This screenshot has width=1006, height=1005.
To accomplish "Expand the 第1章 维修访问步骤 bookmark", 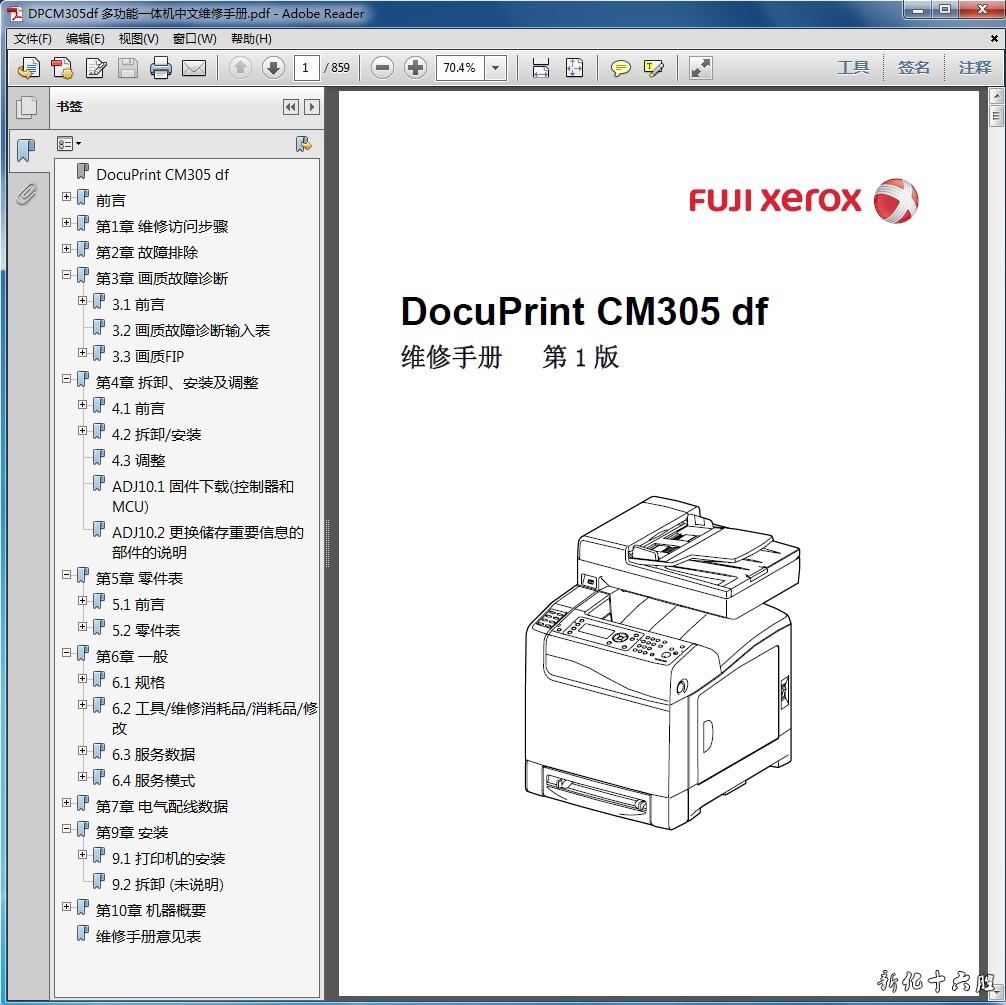I will point(67,225).
